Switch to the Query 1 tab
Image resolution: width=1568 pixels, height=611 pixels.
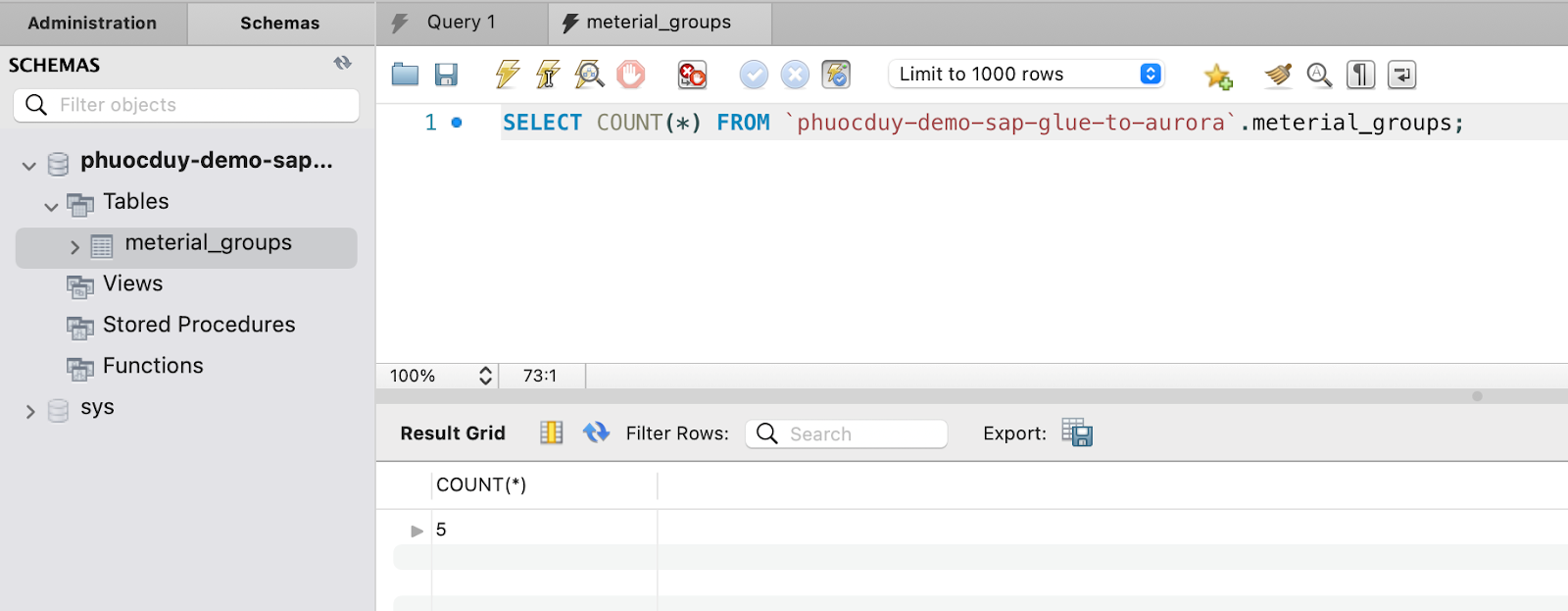tap(461, 23)
